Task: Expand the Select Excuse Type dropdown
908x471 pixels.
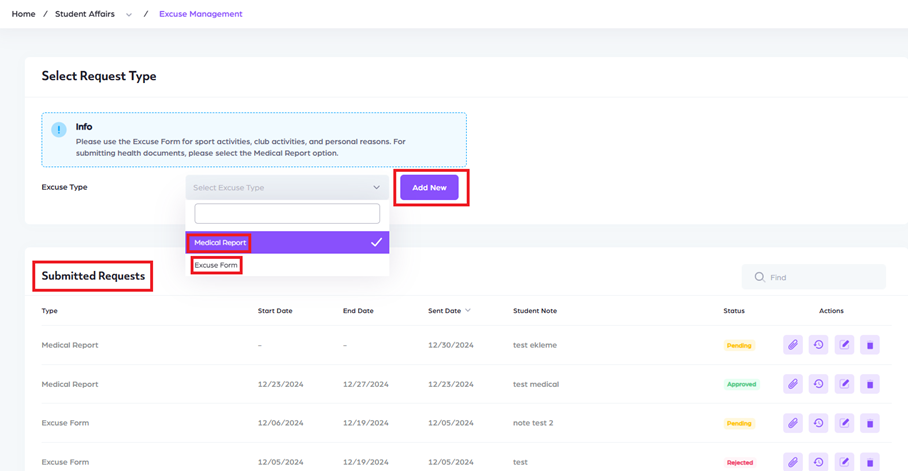Action: coord(287,188)
